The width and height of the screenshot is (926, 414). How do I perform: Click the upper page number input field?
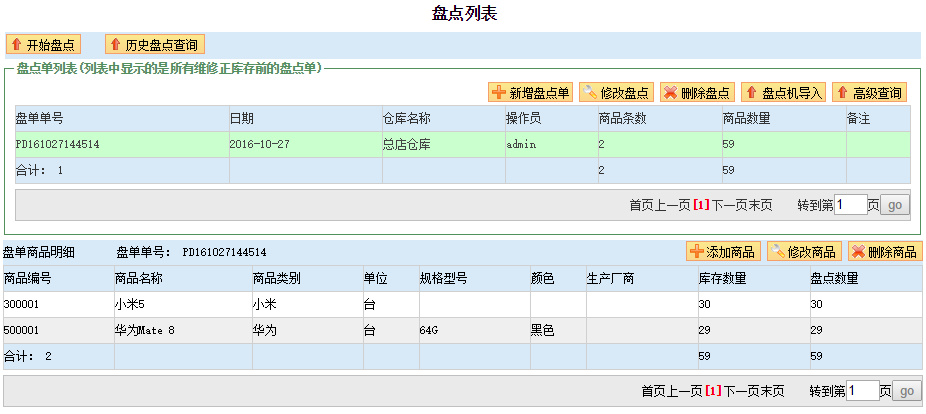(850, 205)
